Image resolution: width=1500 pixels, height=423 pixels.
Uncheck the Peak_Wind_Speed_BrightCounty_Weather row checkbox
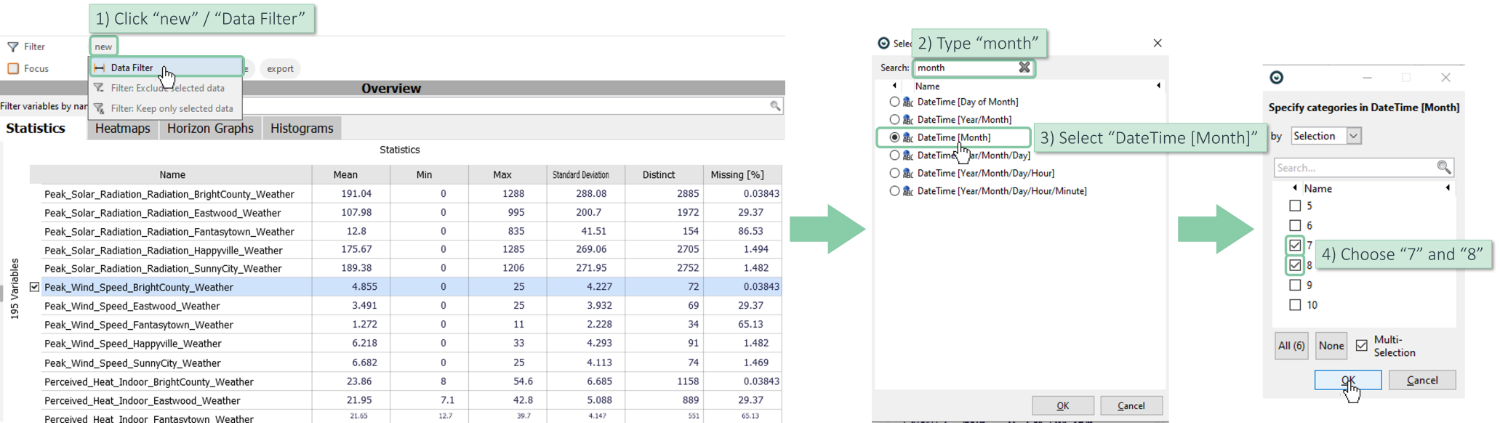[x=35, y=287]
